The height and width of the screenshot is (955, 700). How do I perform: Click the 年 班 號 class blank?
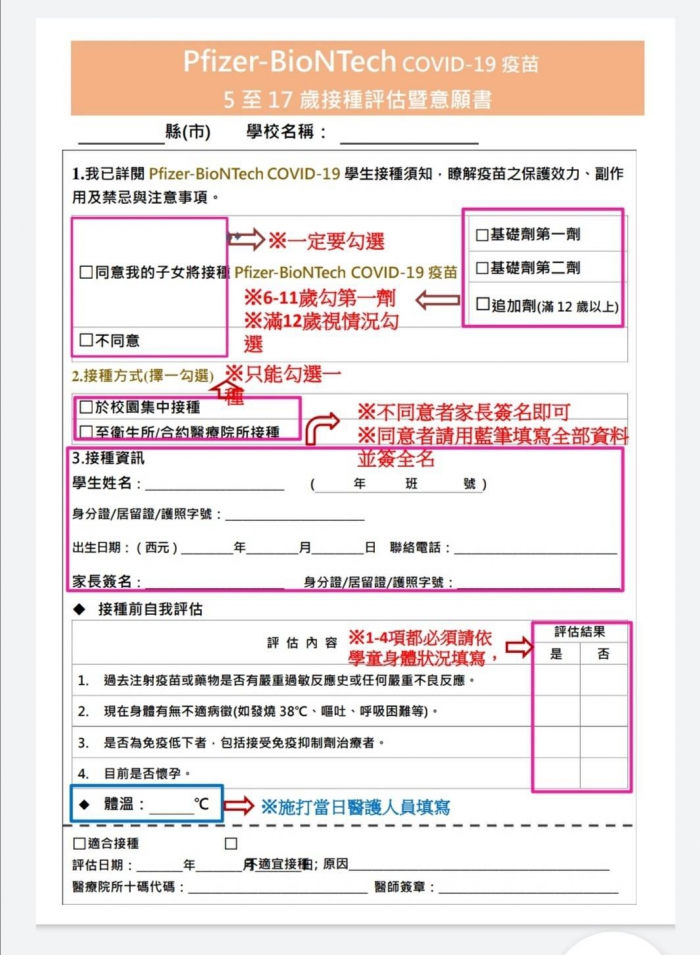coord(399,484)
